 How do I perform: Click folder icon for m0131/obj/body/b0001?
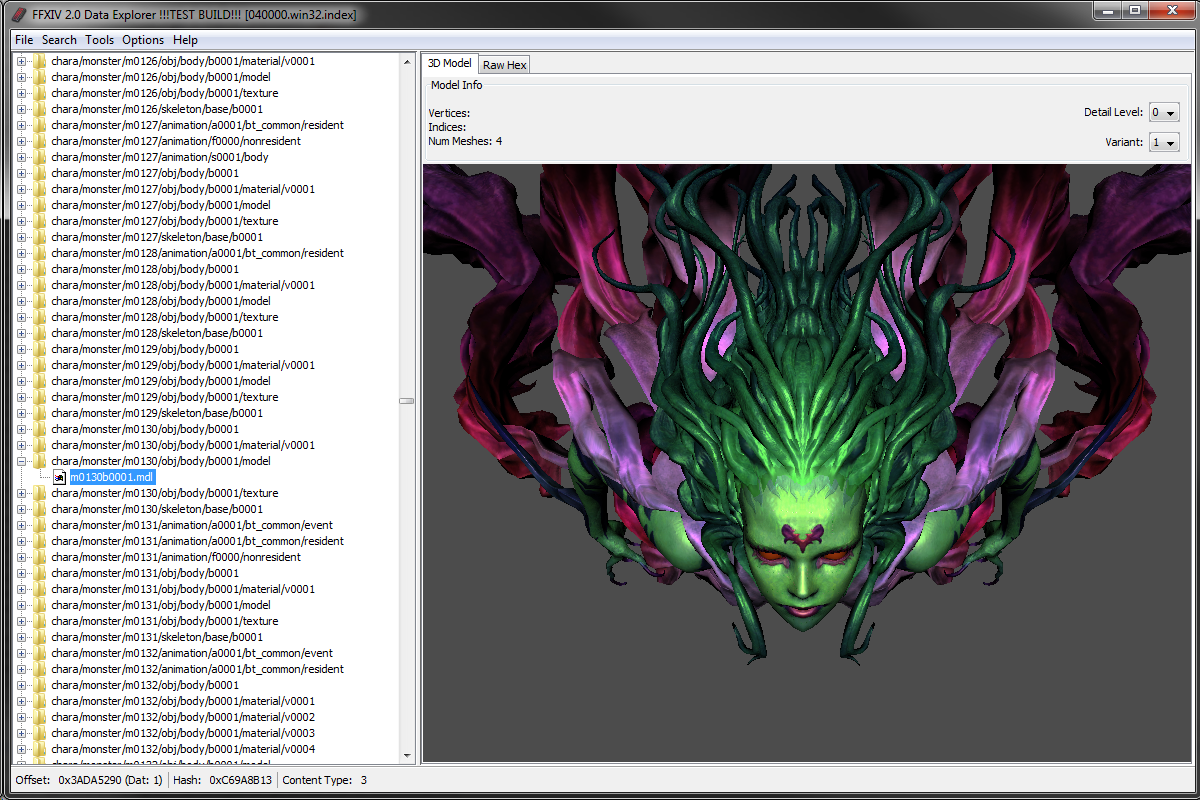pyautogui.click(x=40, y=573)
